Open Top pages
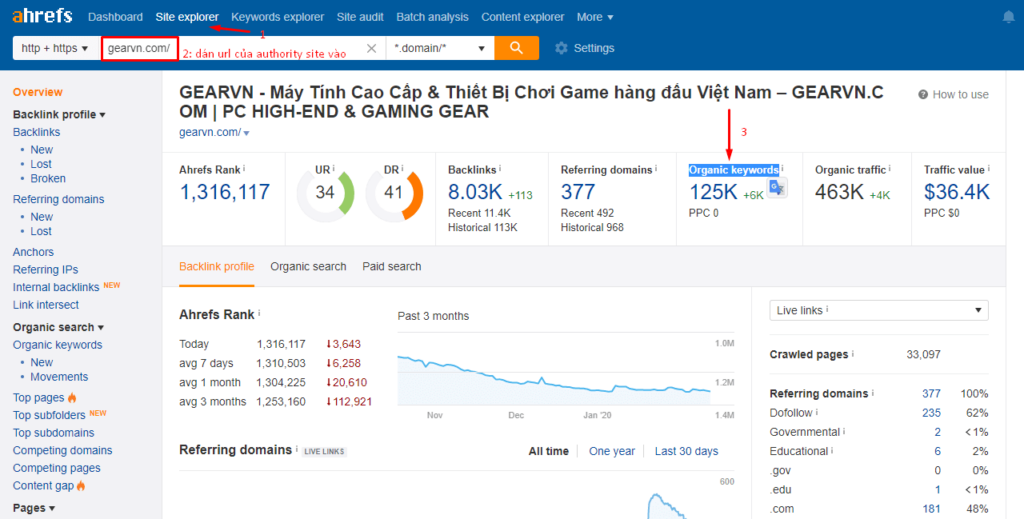The height and width of the screenshot is (519, 1024). coord(39,398)
